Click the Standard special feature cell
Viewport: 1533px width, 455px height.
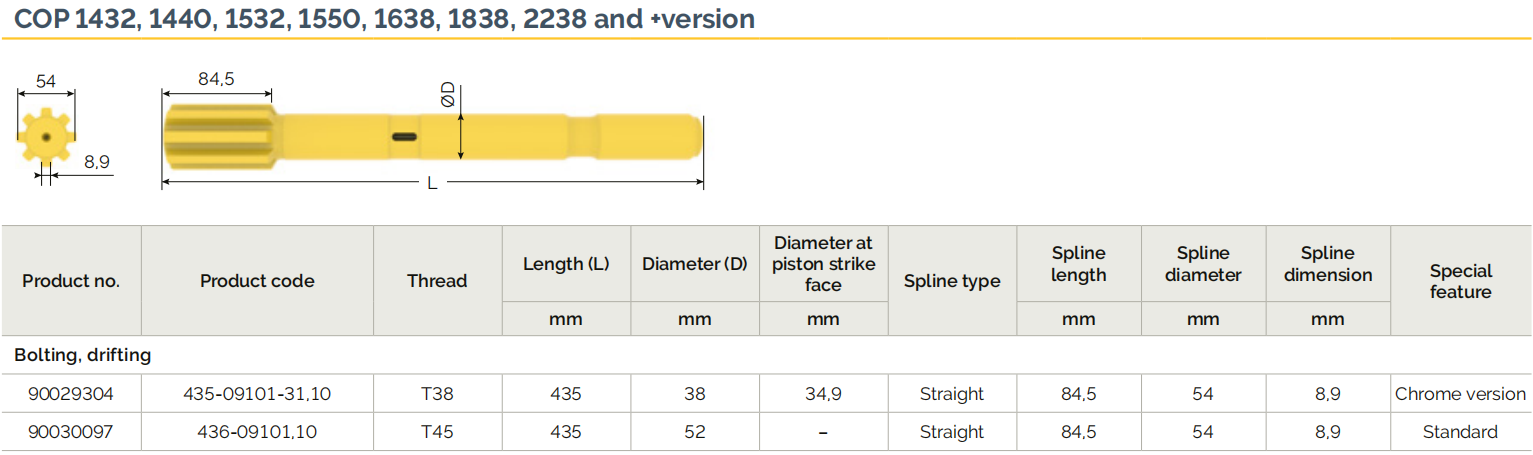pos(1460,432)
